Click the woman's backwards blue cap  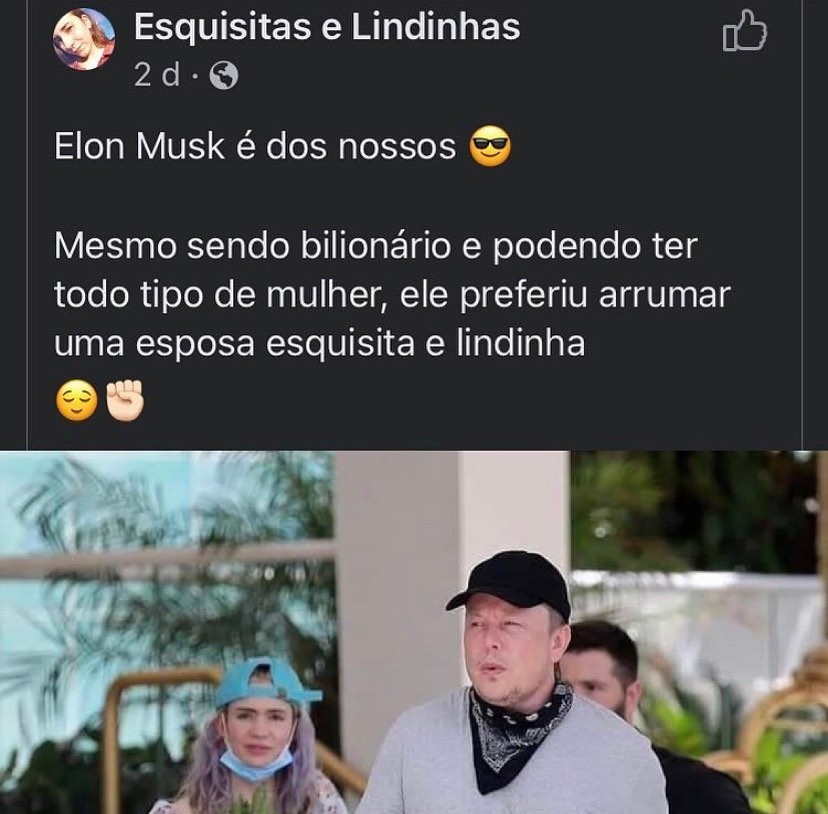[x=264, y=683]
